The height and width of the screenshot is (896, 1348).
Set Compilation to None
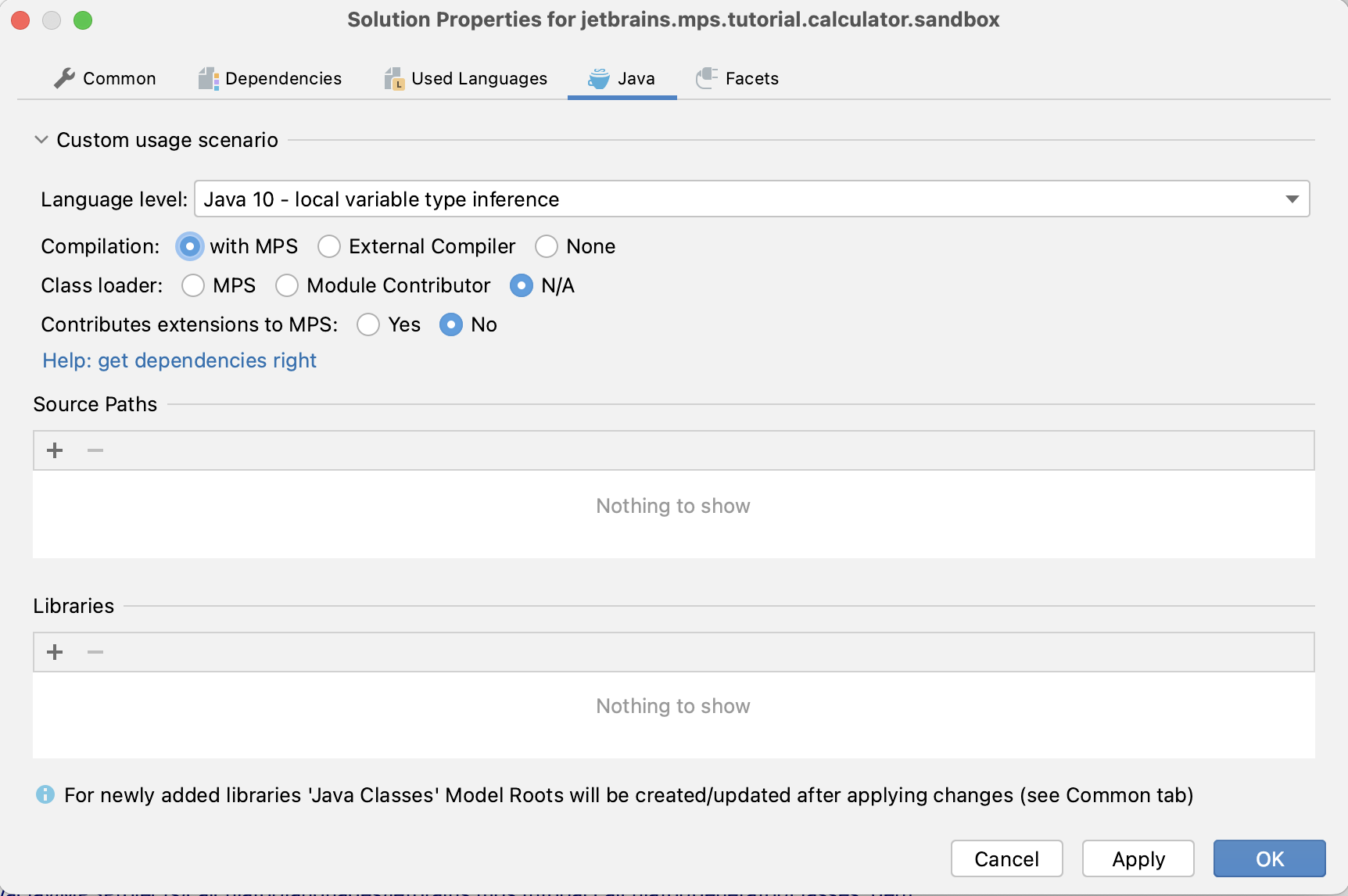[547, 247]
